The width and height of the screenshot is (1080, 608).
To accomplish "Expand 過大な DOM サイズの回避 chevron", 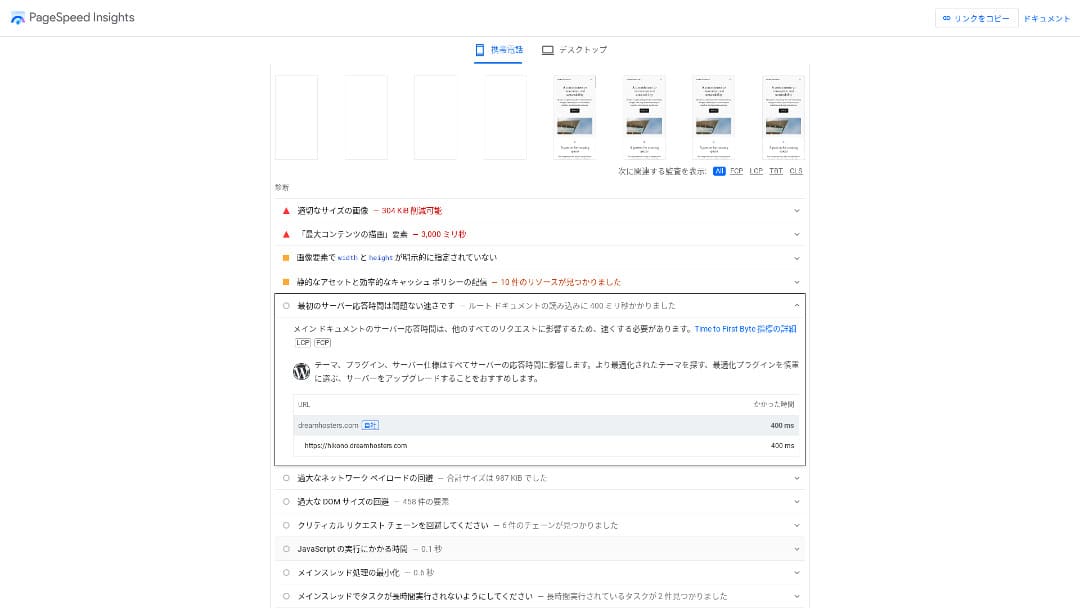I will coord(797,501).
